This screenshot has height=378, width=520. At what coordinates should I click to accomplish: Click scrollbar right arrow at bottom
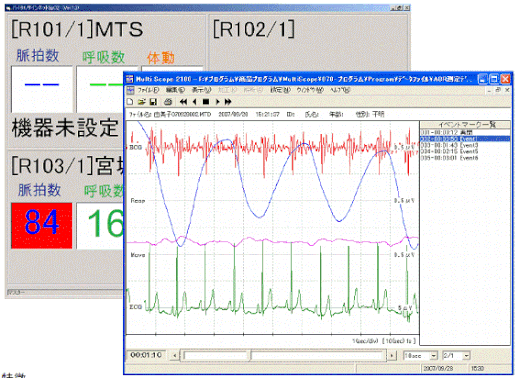coord(392,356)
